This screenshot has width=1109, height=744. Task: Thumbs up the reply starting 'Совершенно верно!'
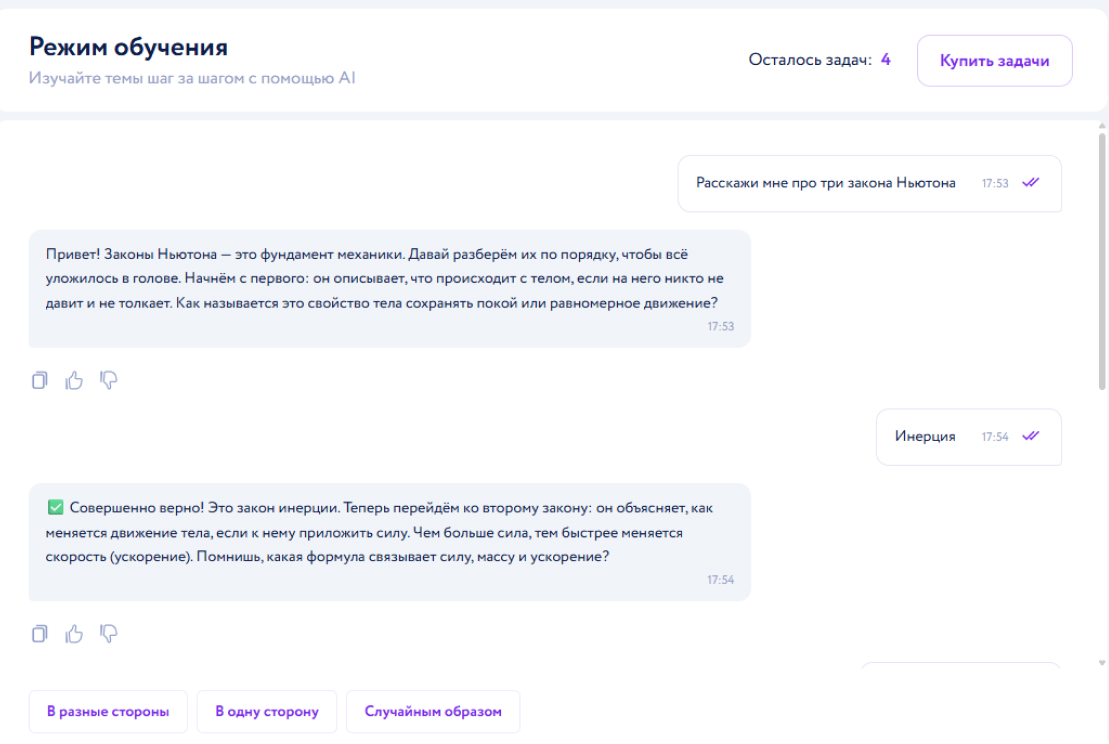click(74, 634)
